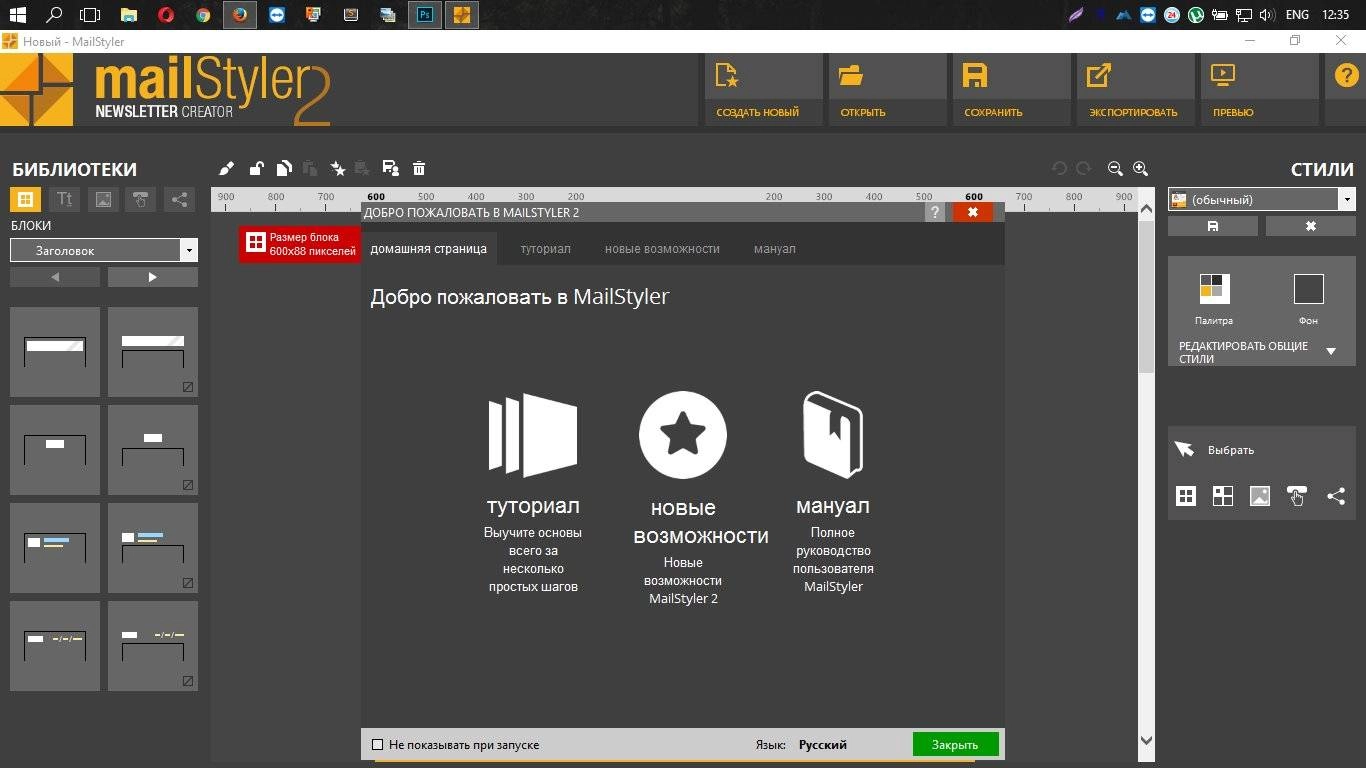Image resolution: width=1366 pixels, height=768 pixels.
Task: Click the Фон background color swatch
Action: pyautogui.click(x=1308, y=289)
